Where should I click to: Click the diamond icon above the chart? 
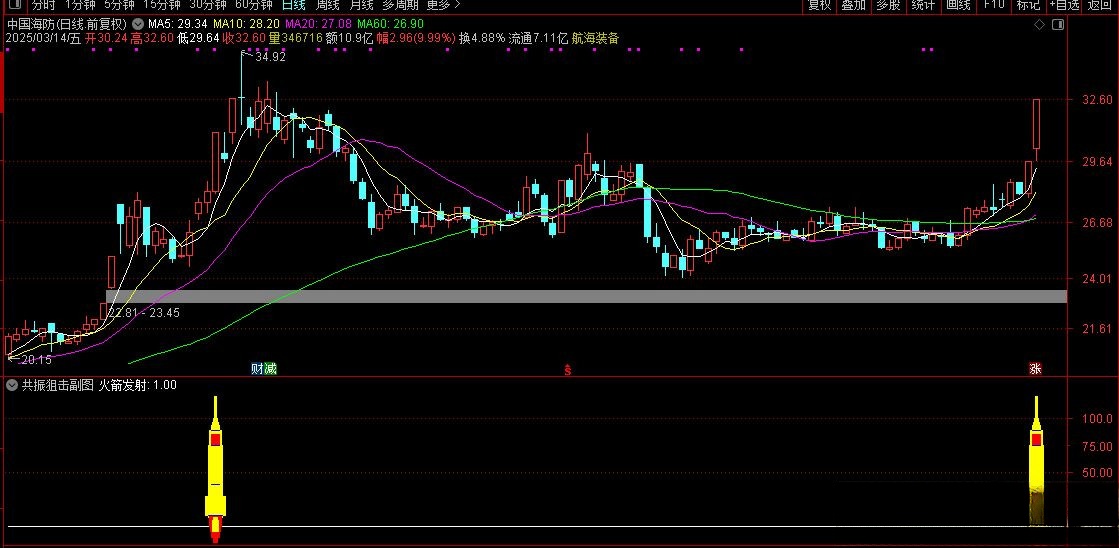point(1041,22)
